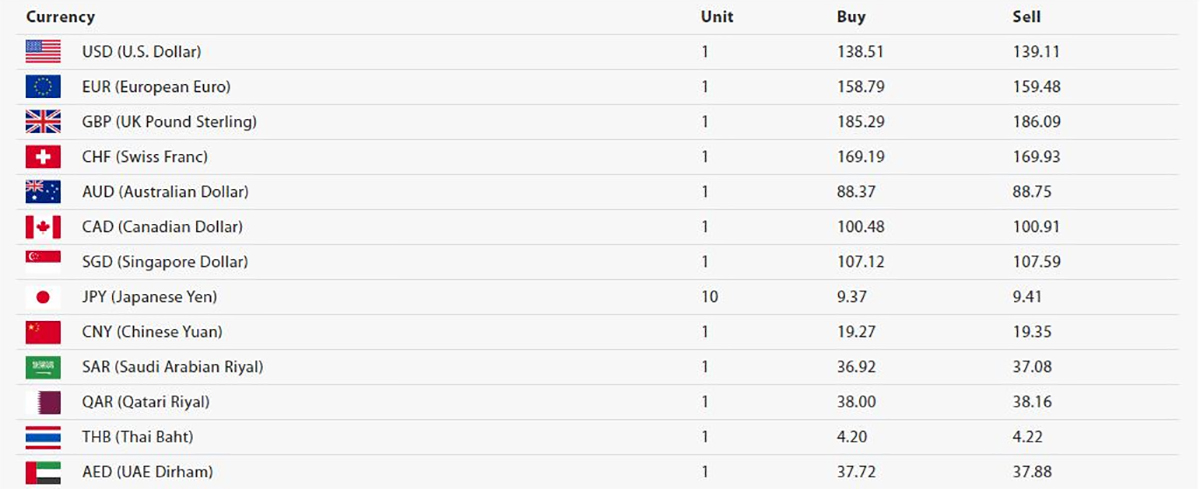Click the Canadian flag icon

tap(43, 227)
